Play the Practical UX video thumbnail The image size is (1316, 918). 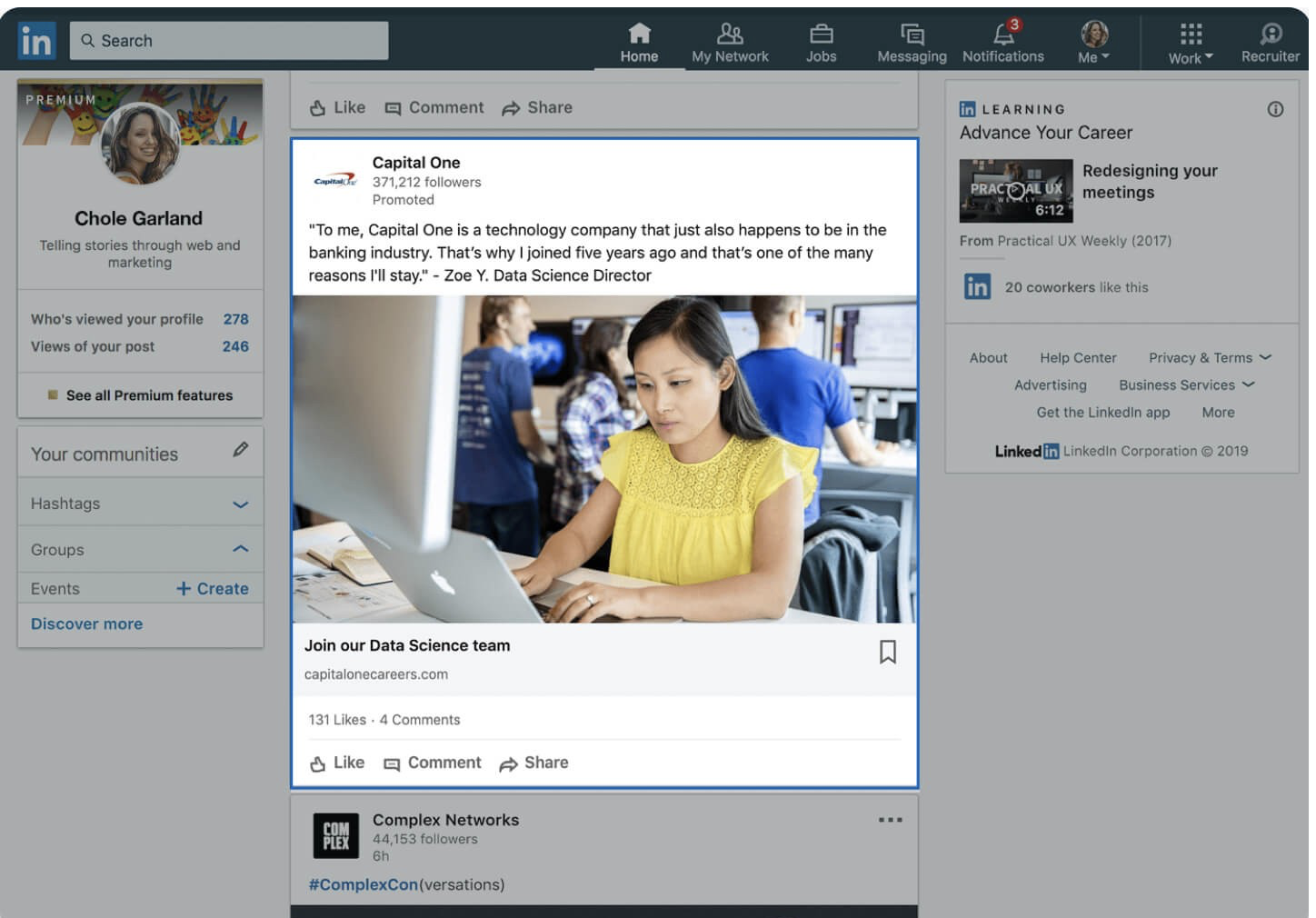(1016, 191)
